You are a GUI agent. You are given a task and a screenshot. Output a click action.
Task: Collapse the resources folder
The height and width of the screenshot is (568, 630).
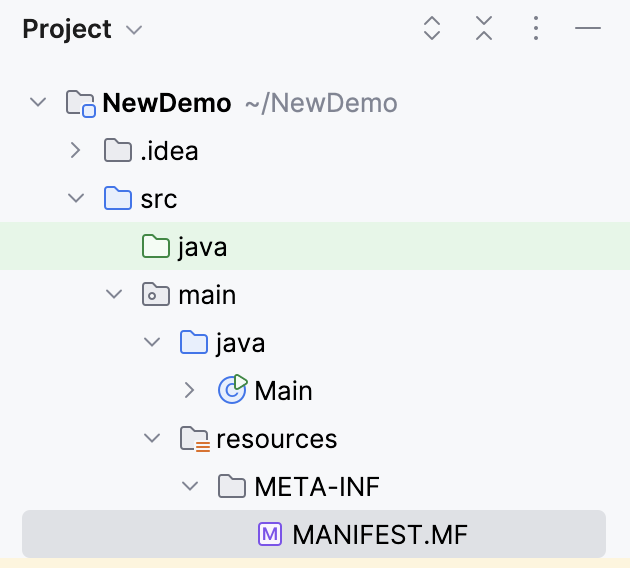pos(152,439)
